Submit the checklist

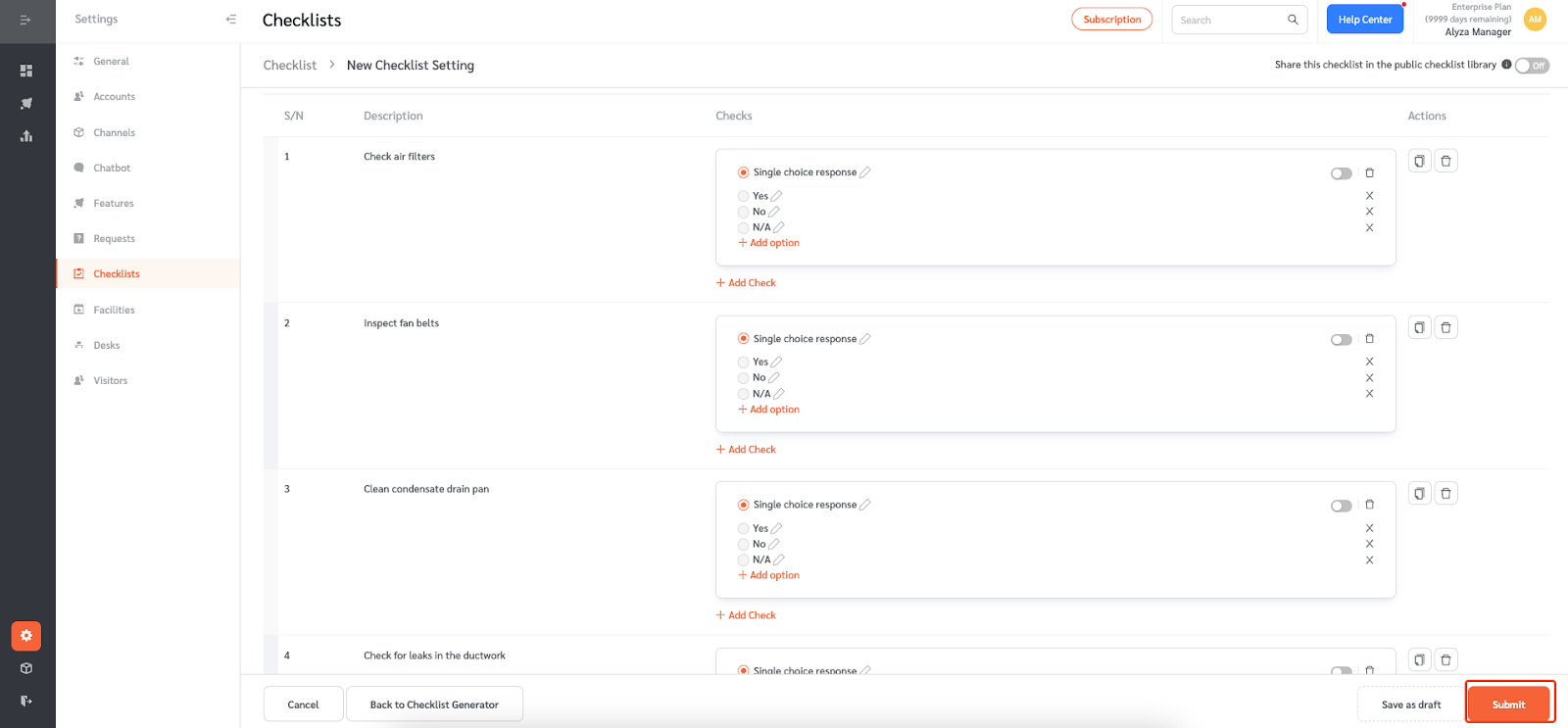click(1509, 704)
